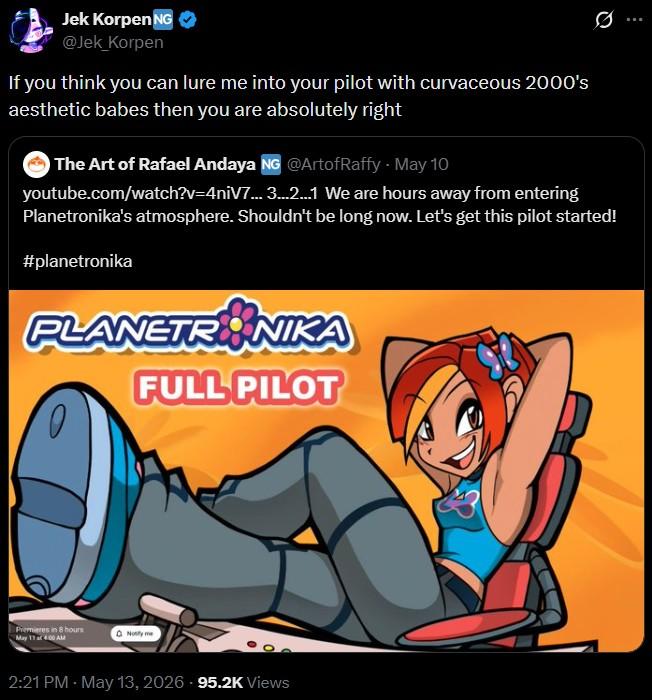Viewport: 652px width, 700px height.
Task: Click the Premieres in 8 hours label
Action: (x=50, y=629)
